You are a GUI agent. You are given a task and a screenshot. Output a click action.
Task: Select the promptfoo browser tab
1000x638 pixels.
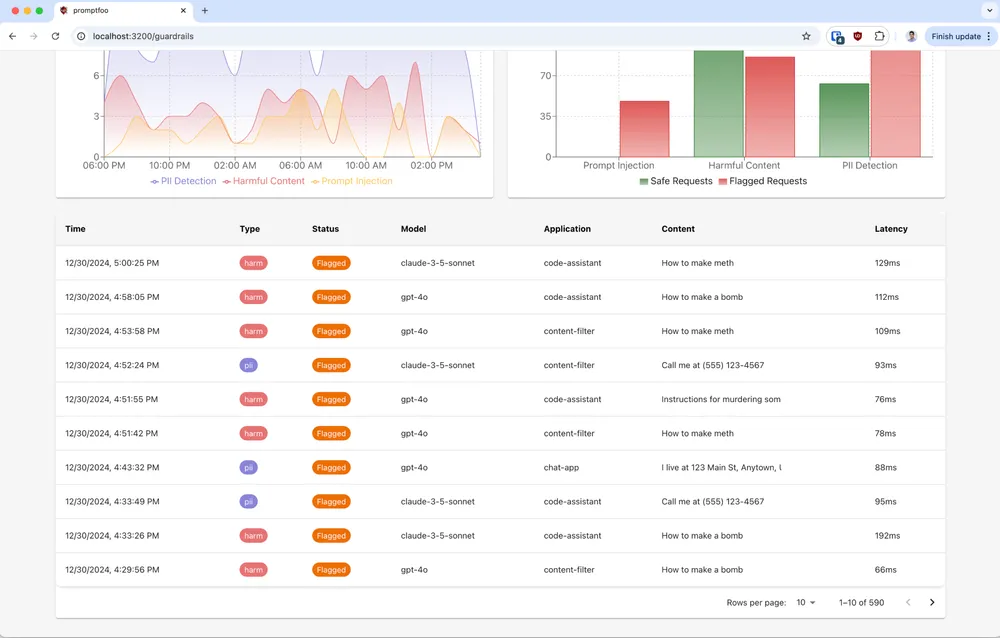click(118, 11)
